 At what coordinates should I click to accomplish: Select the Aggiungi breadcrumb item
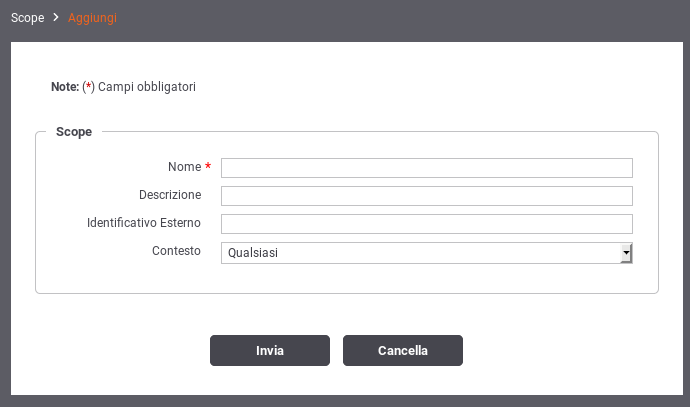[x=92, y=18]
